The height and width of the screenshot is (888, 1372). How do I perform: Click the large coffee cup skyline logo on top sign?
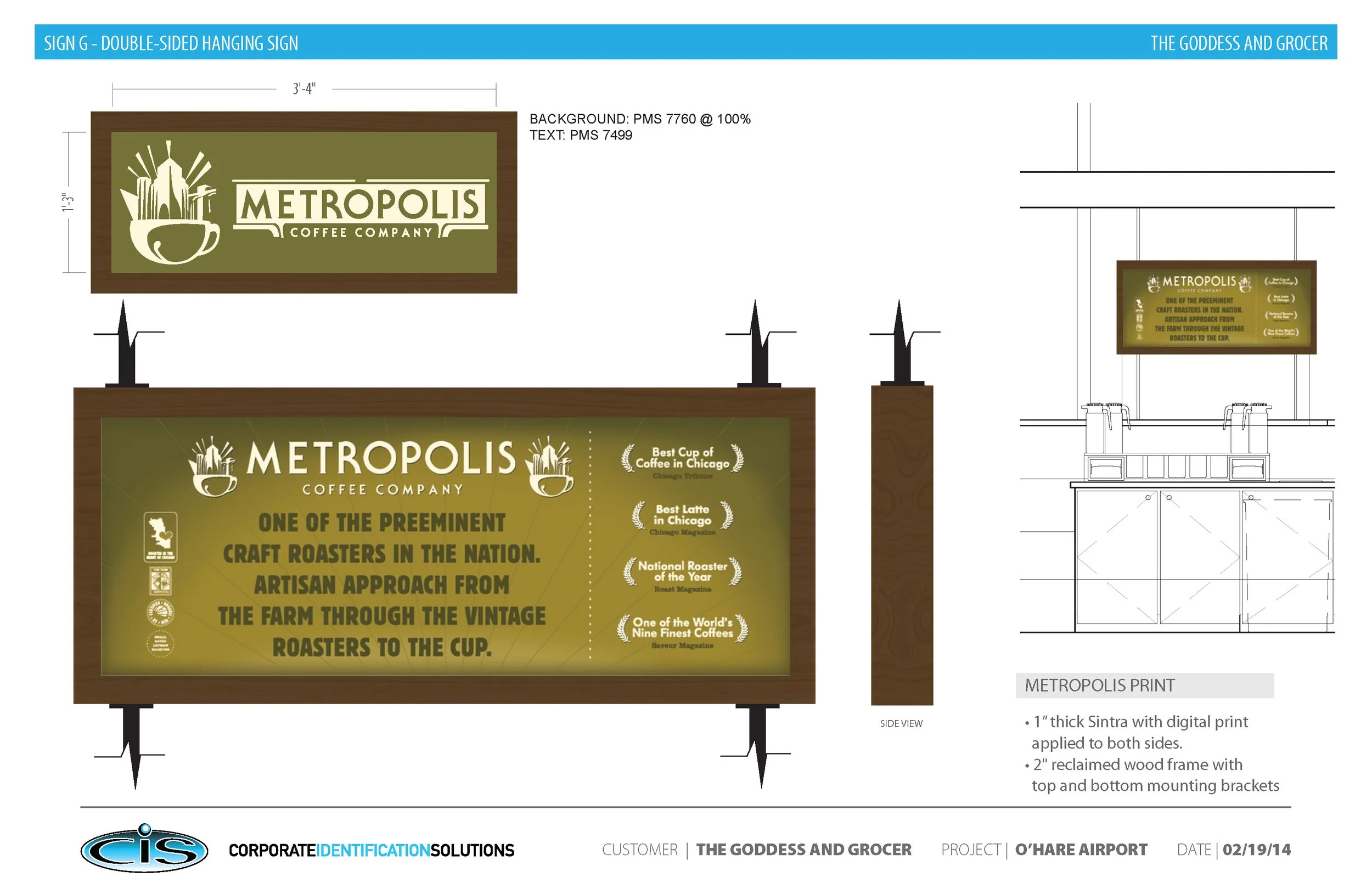point(170,203)
